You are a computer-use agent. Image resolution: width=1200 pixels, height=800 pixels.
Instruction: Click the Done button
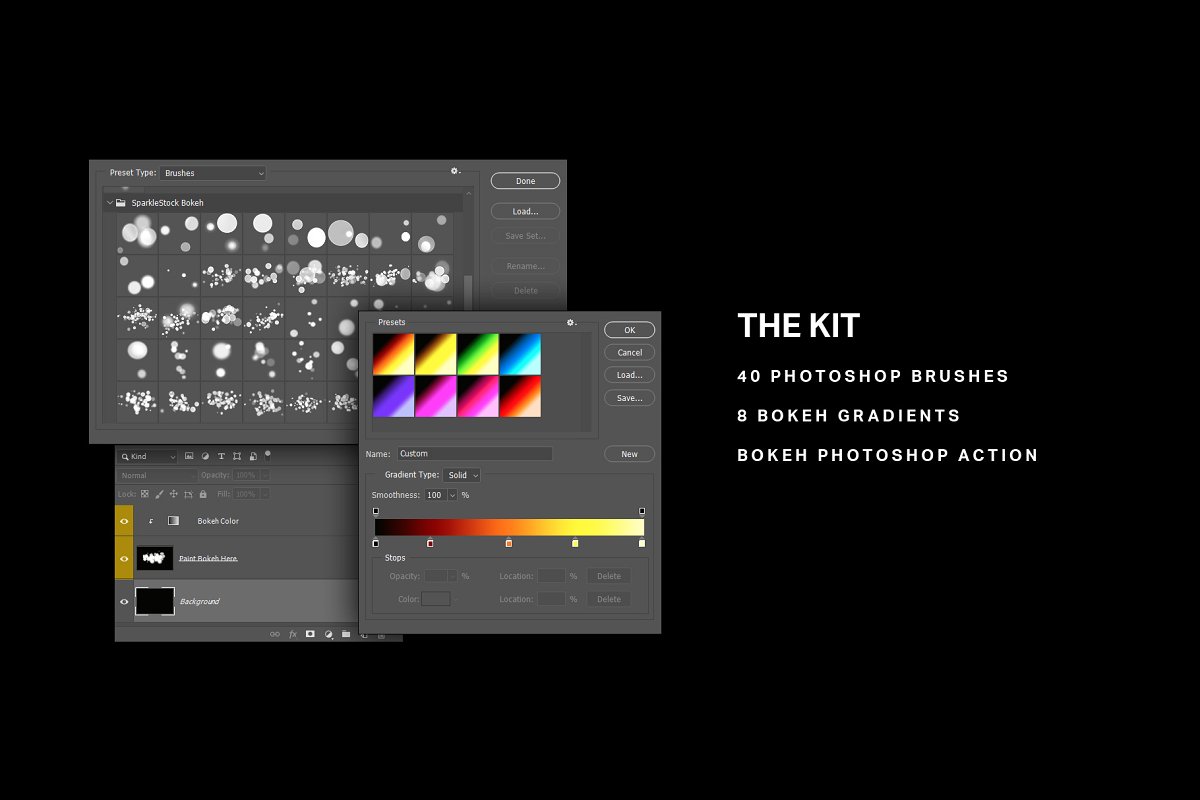point(525,181)
